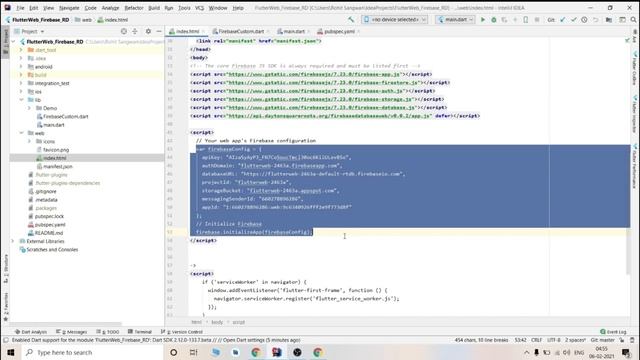
Task: Open Project Structure folder icon in toolbar
Action: (x=609, y=20)
